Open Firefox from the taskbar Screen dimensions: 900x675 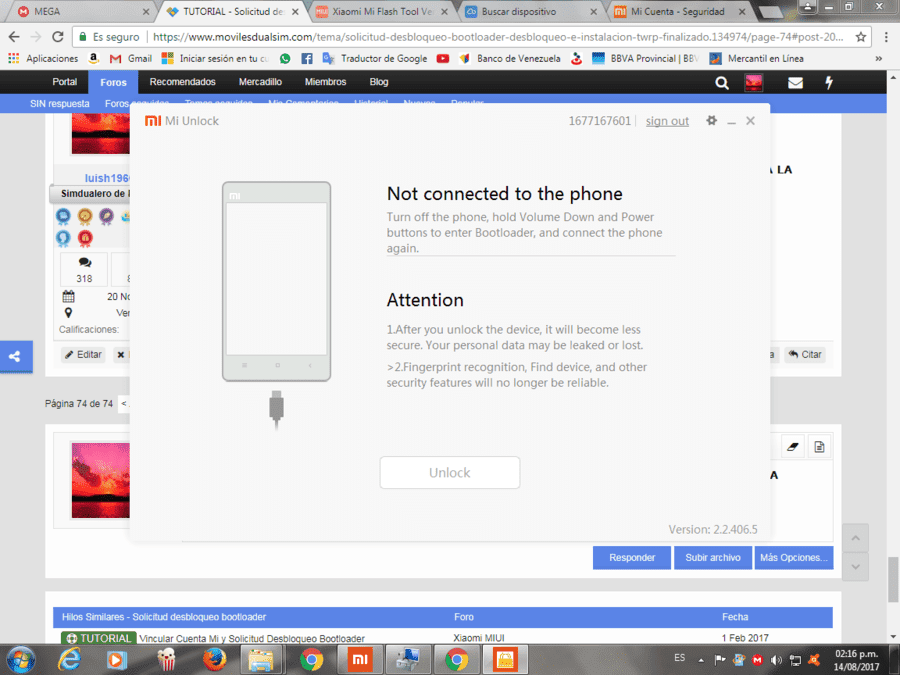(215, 660)
